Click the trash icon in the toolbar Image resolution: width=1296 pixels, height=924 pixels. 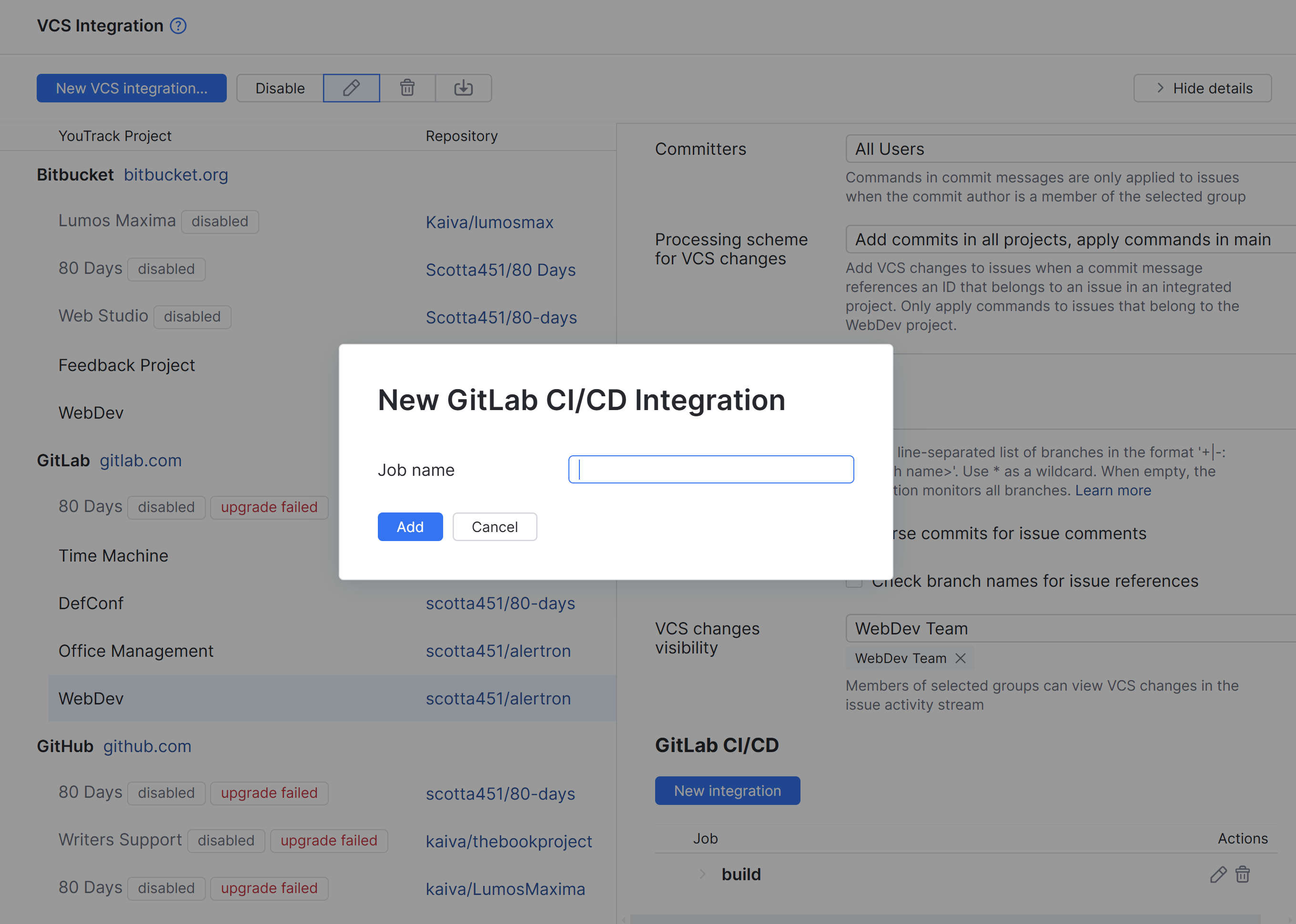[407, 88]
